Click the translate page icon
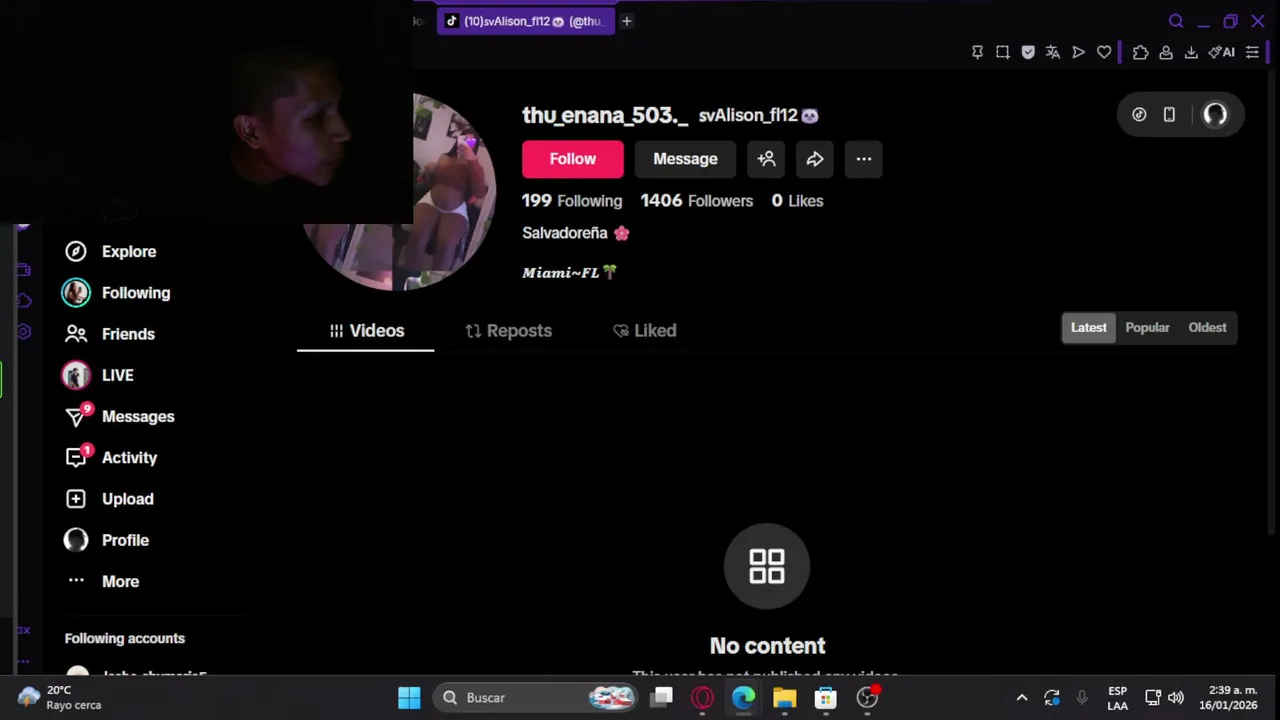Image resolution: width=1280 pixels, height=720 pixels. (1053, 53)
